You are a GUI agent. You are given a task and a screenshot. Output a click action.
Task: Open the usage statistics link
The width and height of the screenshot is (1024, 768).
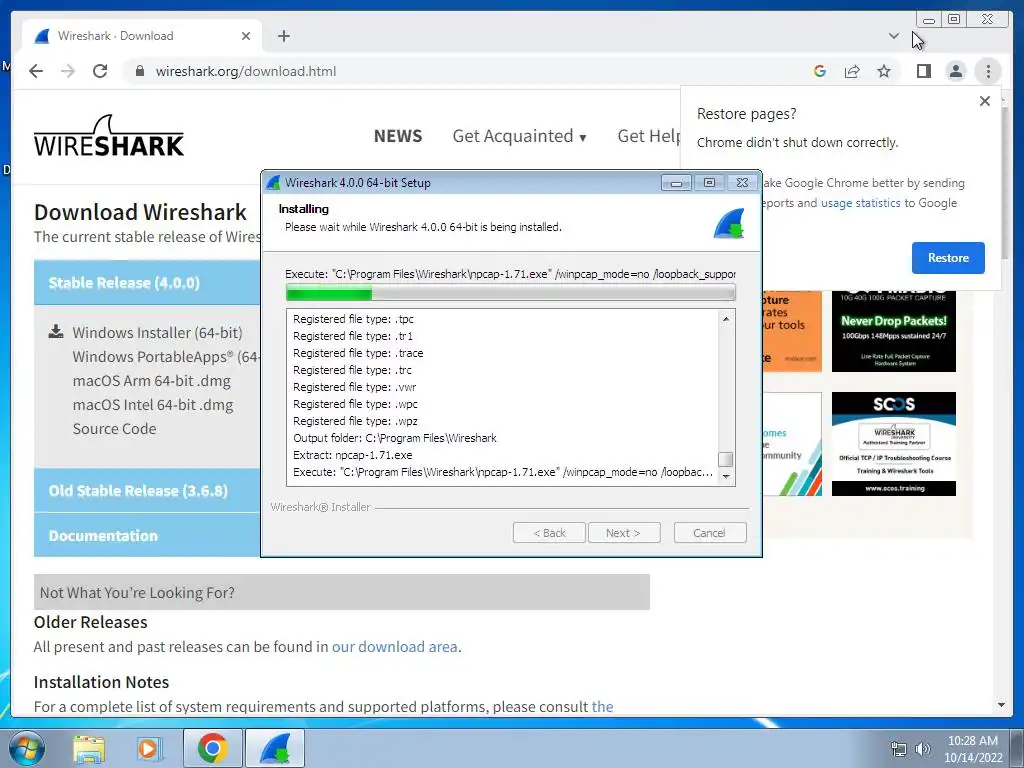[x=860, y=203]
